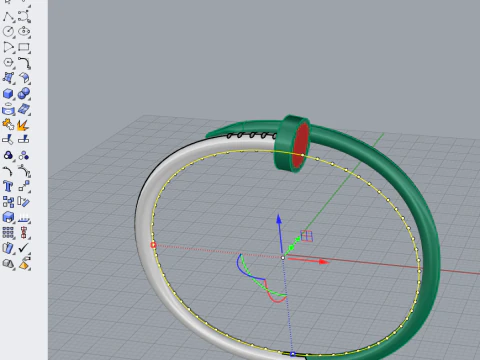This screenshot has height=360, width=480.
Task: Select the Align objects tool
Action: click(24, 233)
